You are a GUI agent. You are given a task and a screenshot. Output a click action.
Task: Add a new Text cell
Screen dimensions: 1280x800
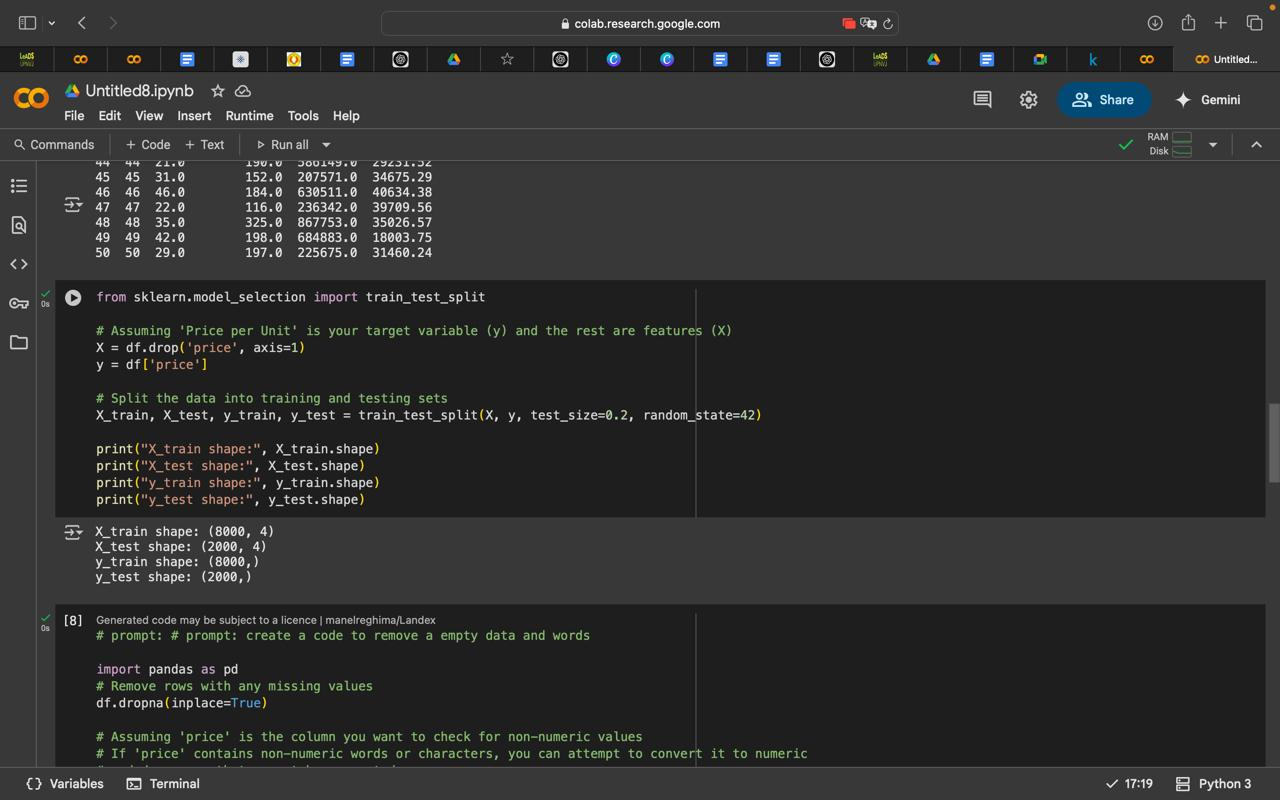pos(205,145)
